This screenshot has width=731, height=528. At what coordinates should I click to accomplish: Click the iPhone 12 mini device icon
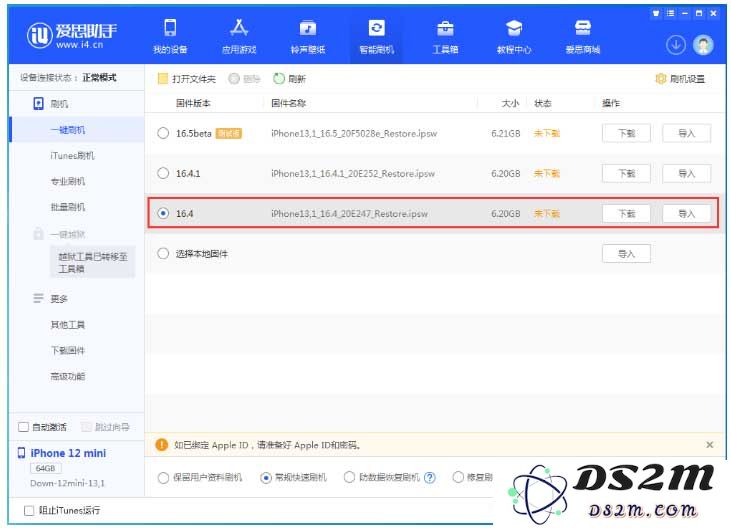[x=21, y=453]
